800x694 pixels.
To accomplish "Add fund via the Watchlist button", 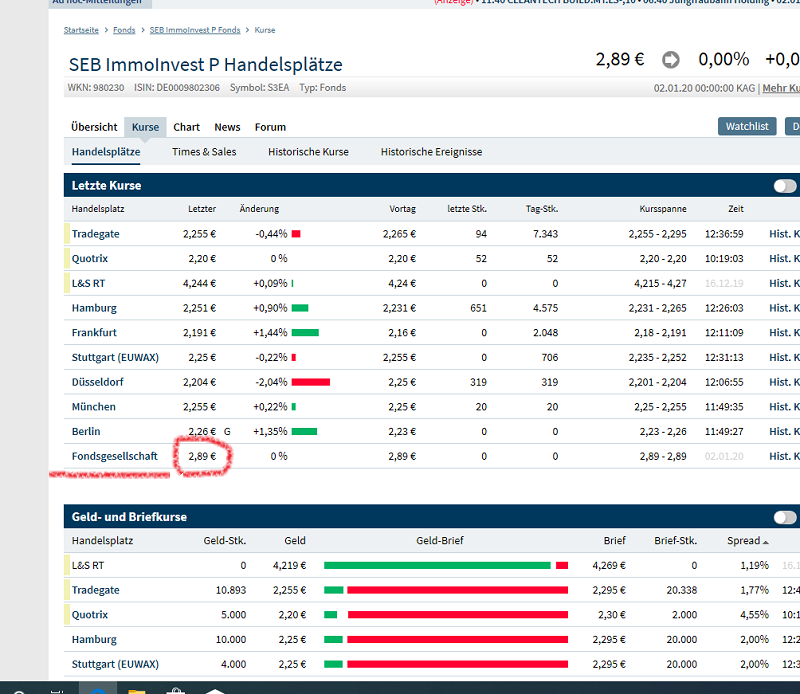I will pos(747,127).
